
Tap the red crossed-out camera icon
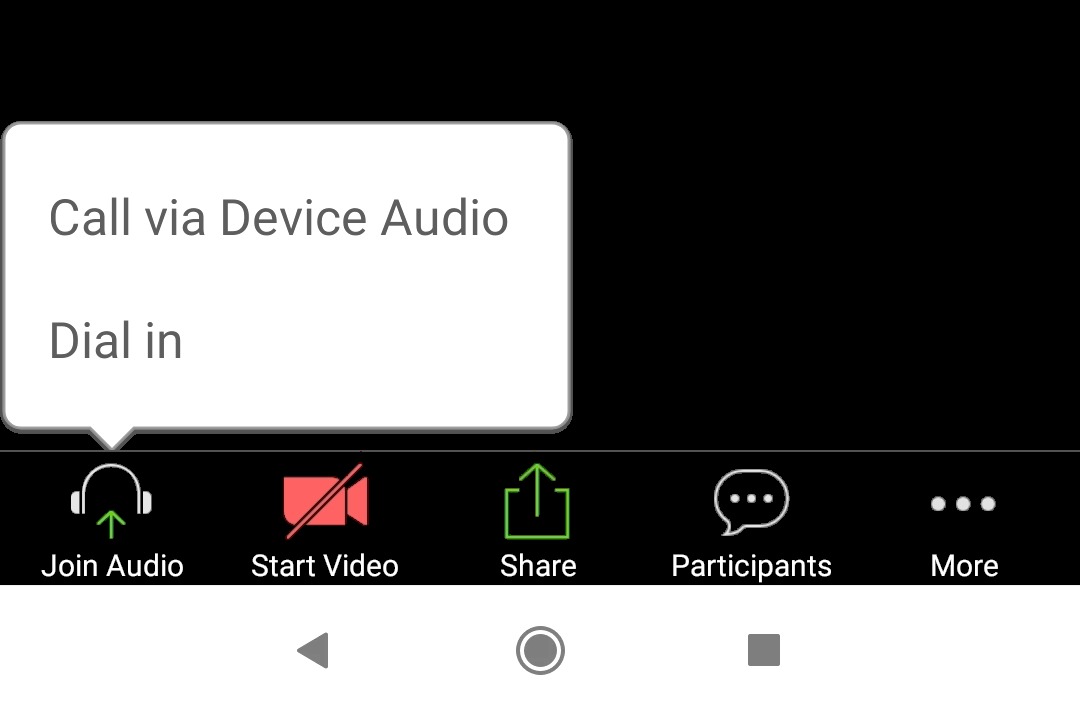(325, 501)
